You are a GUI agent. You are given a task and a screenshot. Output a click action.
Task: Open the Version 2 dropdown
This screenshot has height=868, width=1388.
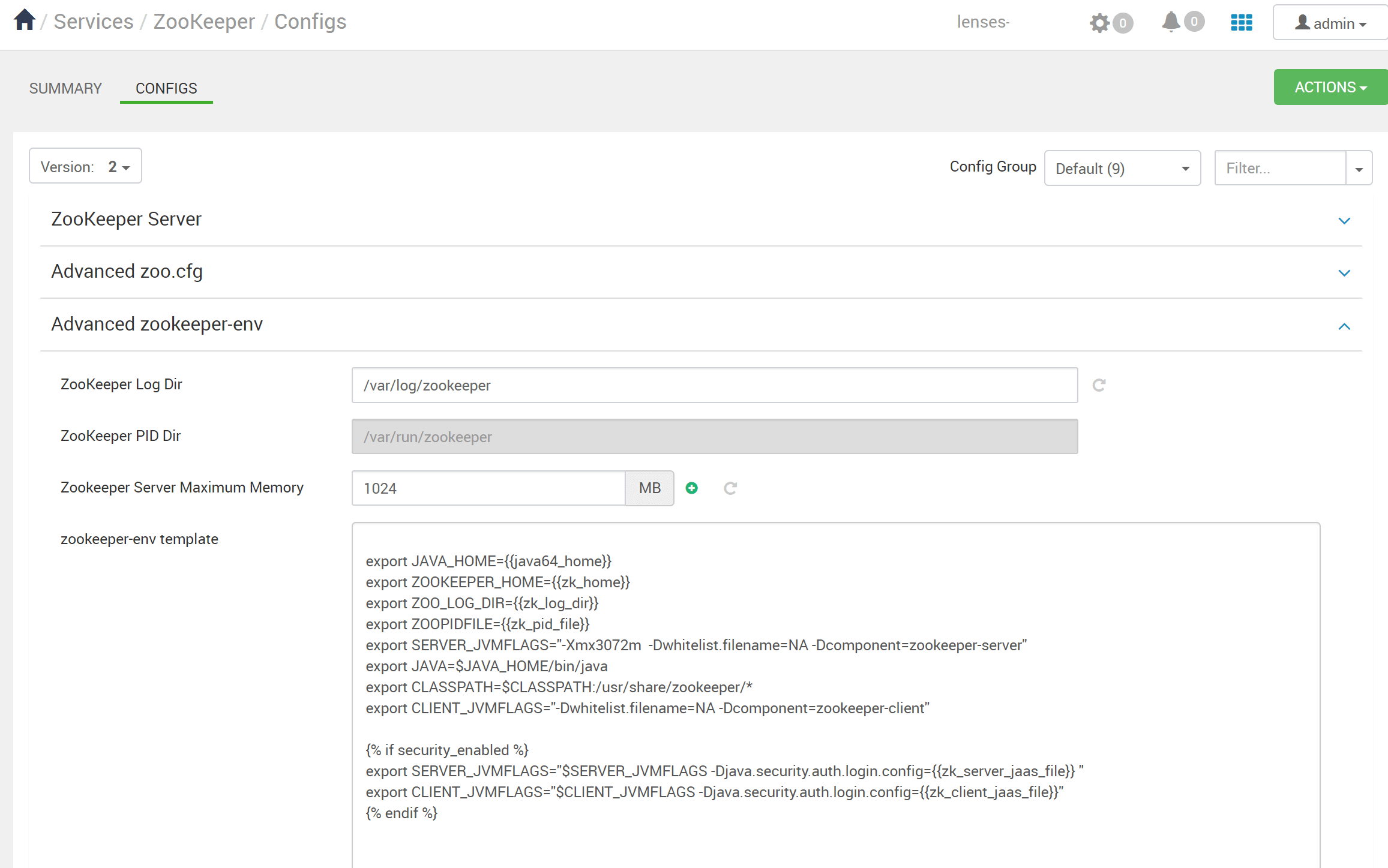85,166
